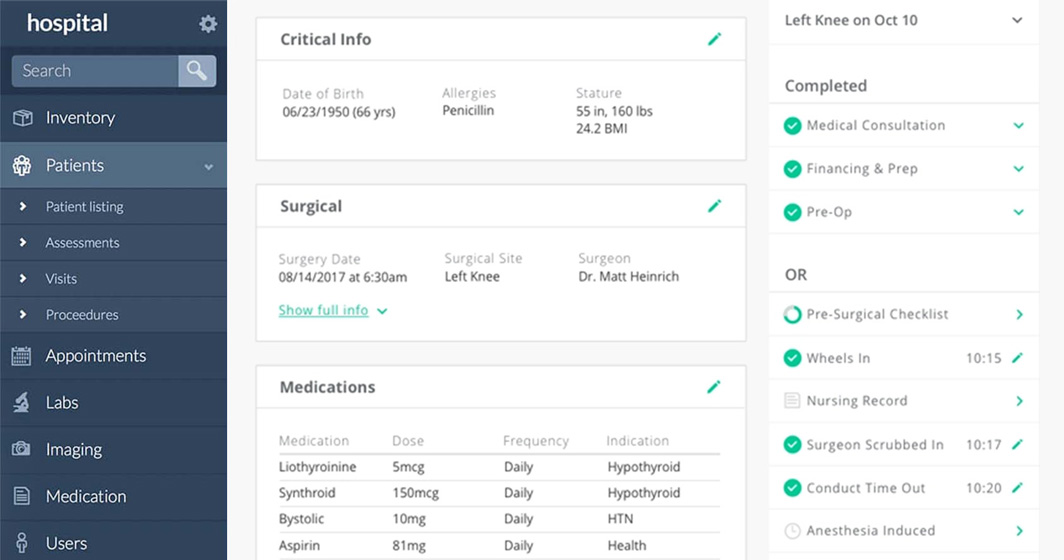
Task: Open the Nursing Record arrow
Action: click(x=1019, y=401)
